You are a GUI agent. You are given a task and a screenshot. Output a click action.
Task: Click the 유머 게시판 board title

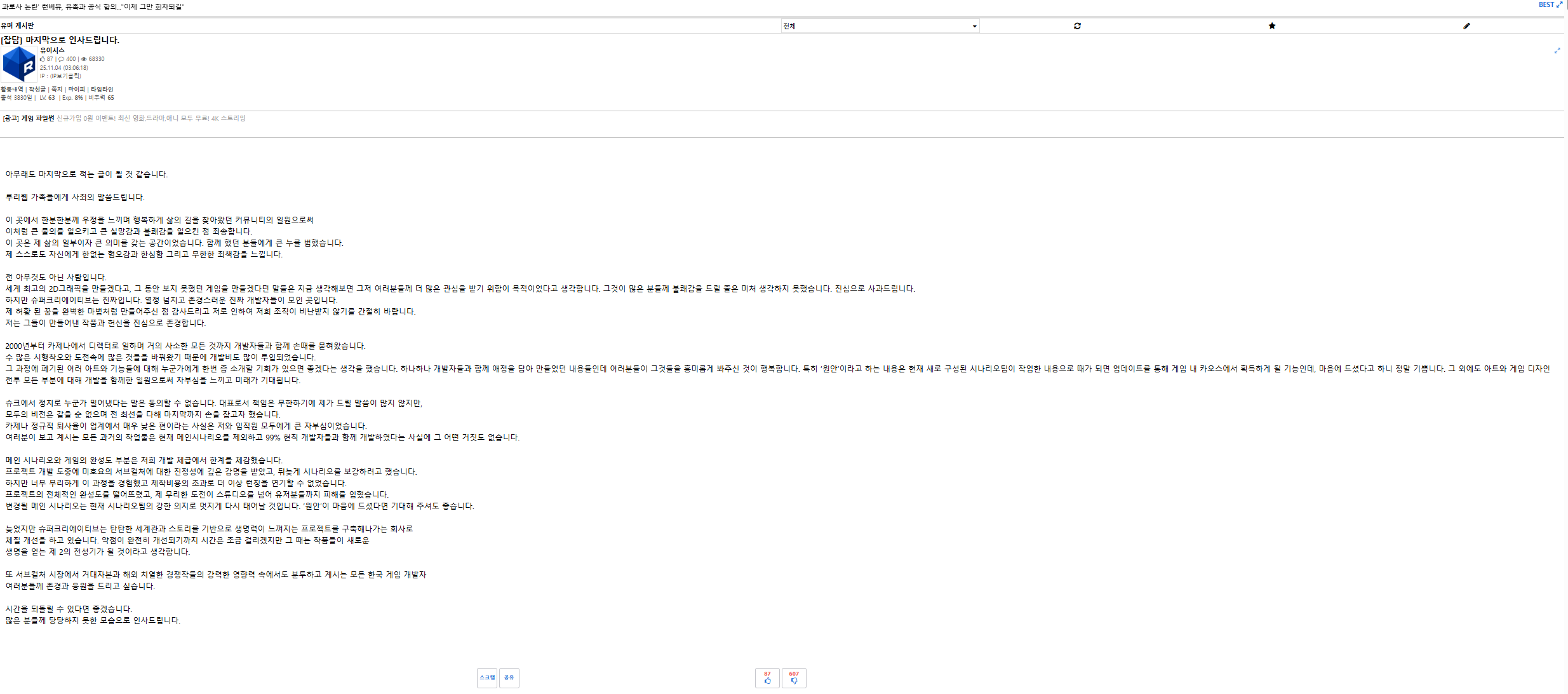tap(17, 26)
